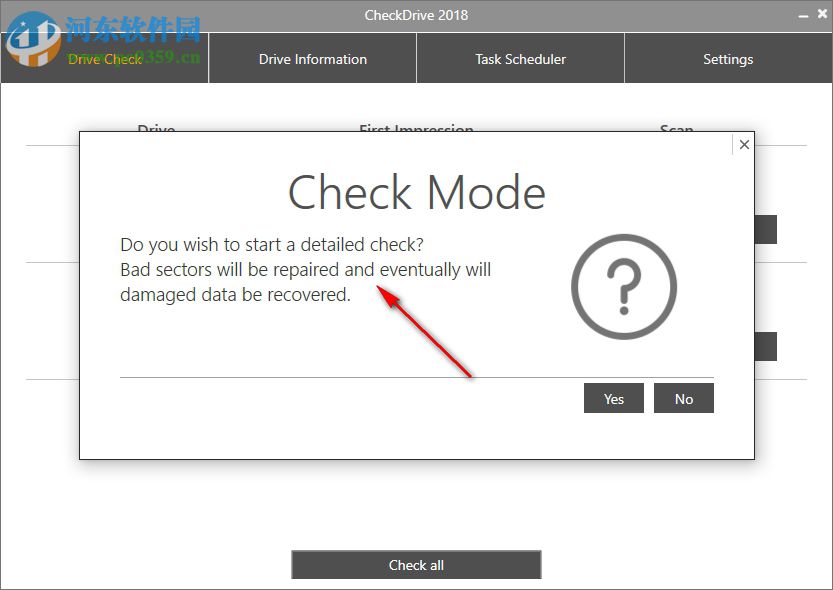Click Yes to start the detailed check
Image resolution: width=833 pixels, height=590 pixels.
coord(613,398)
